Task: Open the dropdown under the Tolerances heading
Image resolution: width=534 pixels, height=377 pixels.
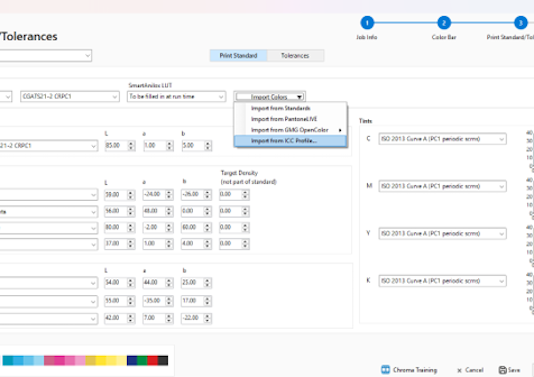Action: tap(45, 56)
